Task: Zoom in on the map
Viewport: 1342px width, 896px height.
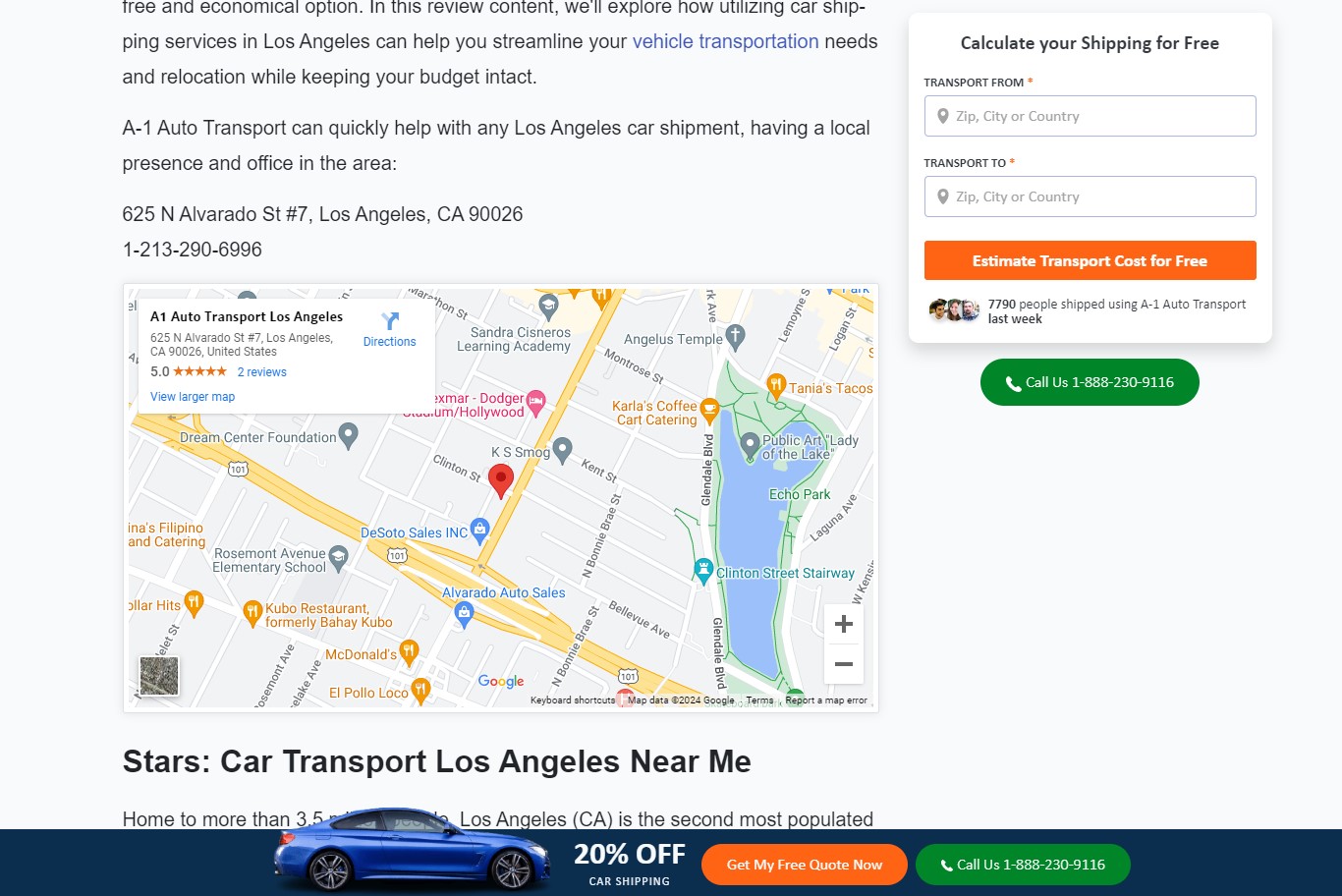Action: (x=843, y=624)
